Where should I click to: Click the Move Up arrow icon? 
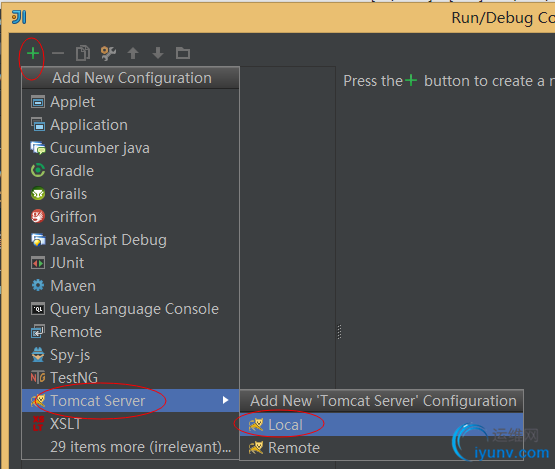(x=133, y=53)
